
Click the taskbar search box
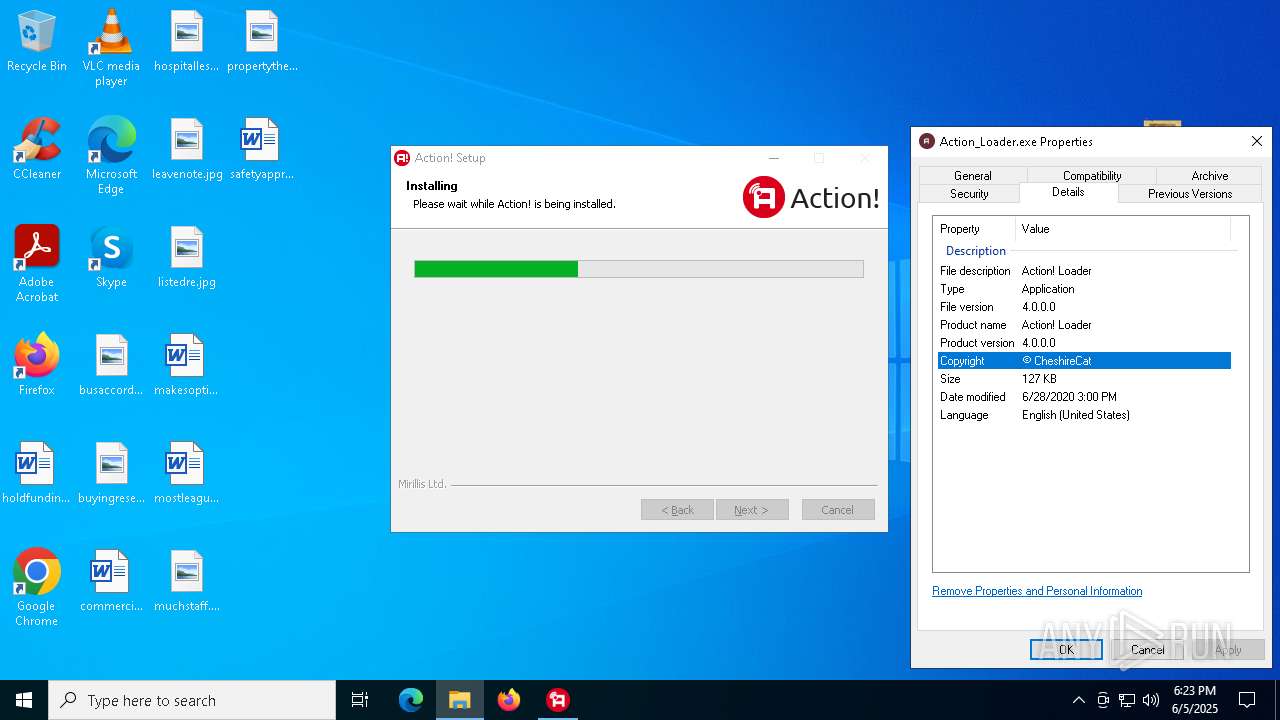point(192,700)
